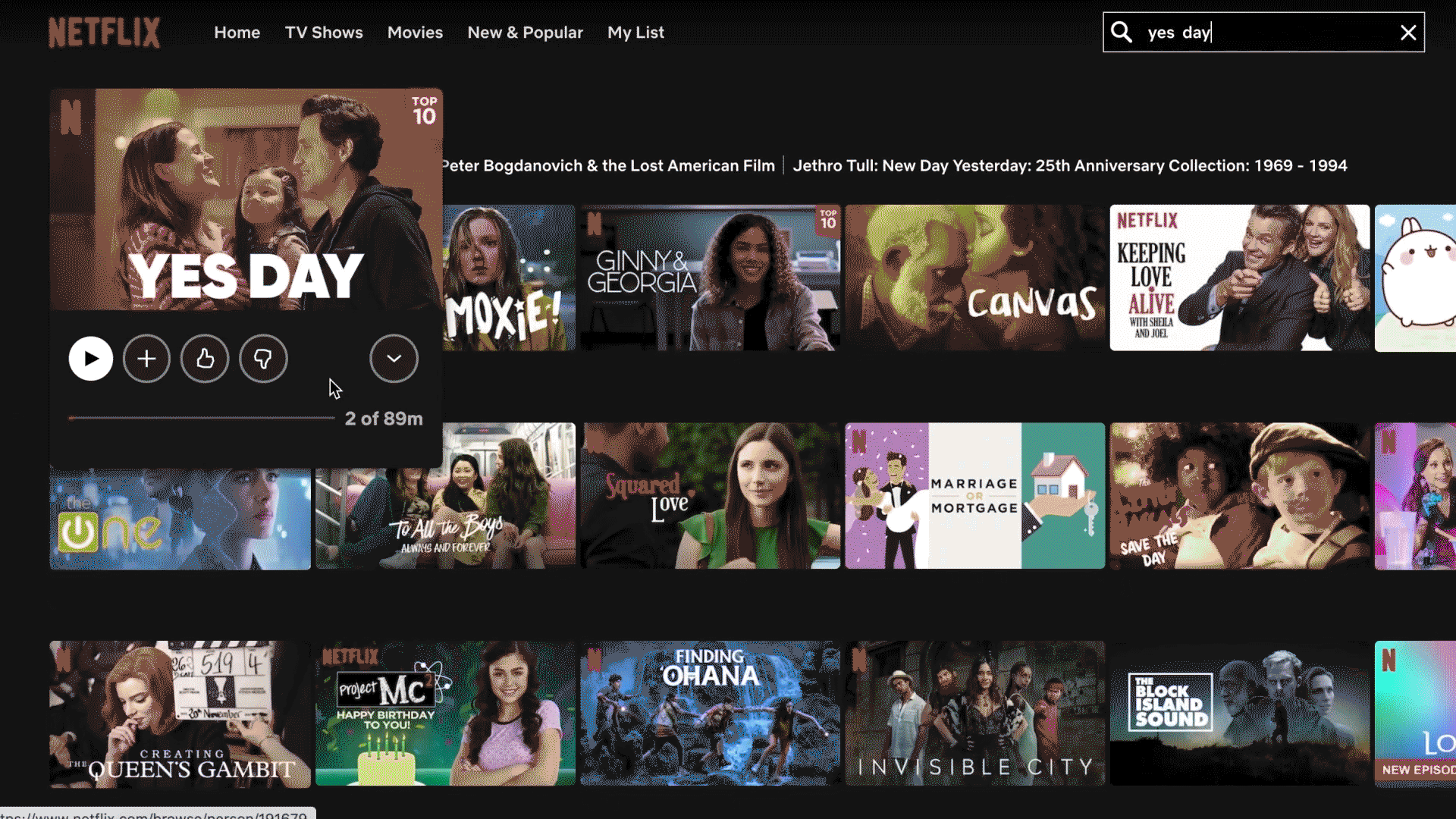This screenshot has width=1456, height=819.
Task: Open Keeping Love Alive with Sheila and Joel
Action: point(1240,278)
